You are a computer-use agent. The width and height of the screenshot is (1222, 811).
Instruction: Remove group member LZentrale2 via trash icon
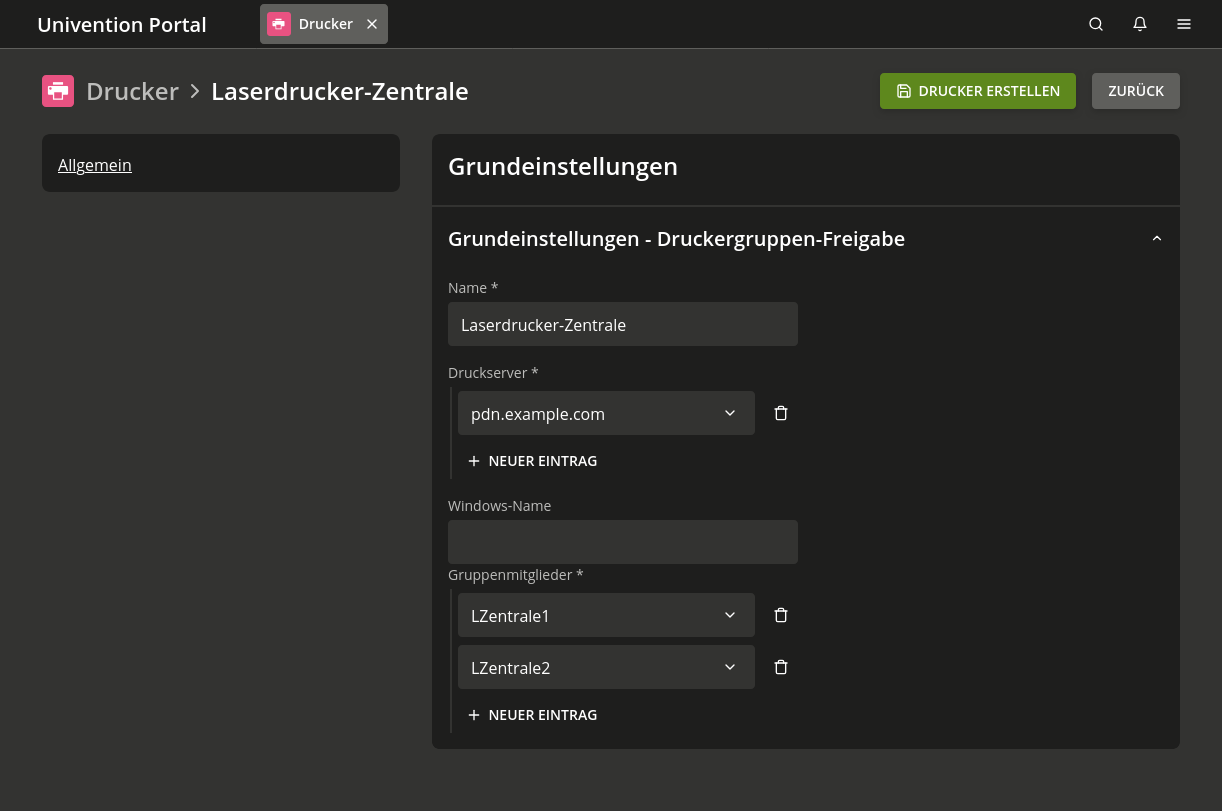click(781, 667)
